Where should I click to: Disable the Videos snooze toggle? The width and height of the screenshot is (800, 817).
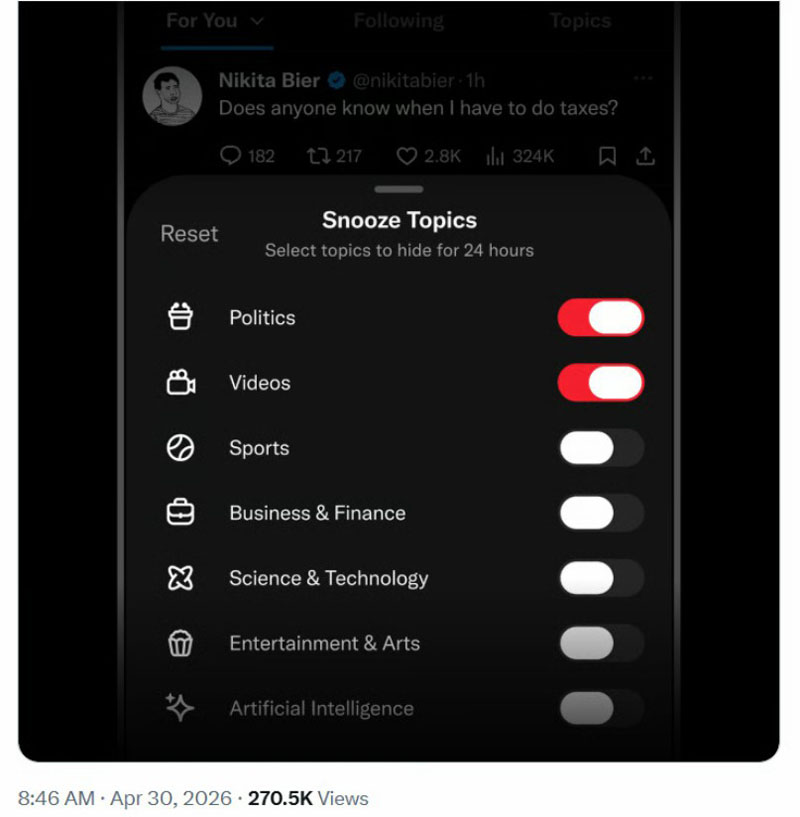coord(600,383)
